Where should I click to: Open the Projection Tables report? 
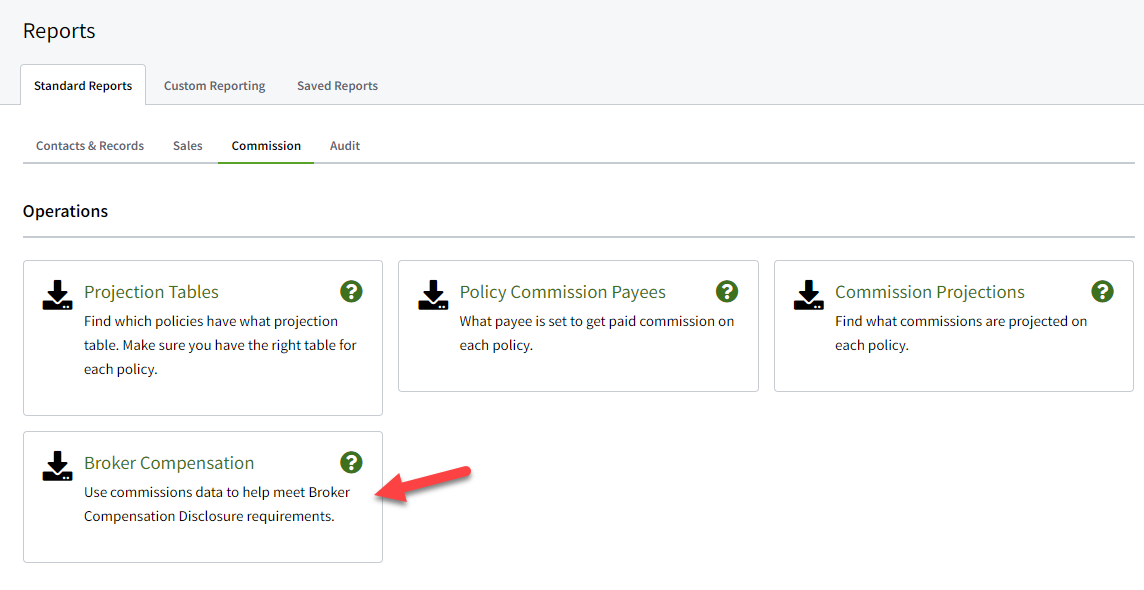[x=151, y=291]
